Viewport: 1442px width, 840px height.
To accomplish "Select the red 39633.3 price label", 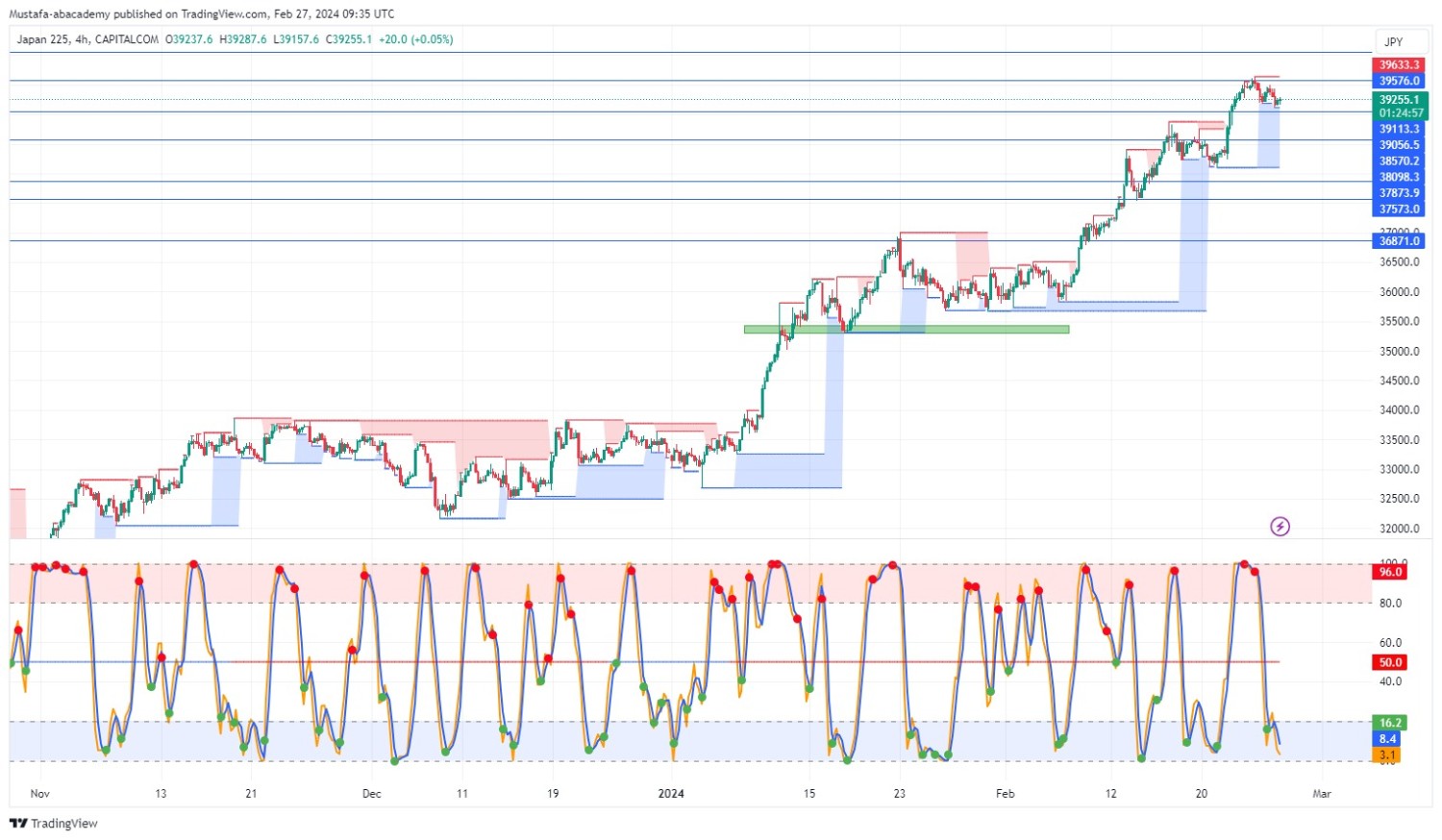I will [1399, 65].
